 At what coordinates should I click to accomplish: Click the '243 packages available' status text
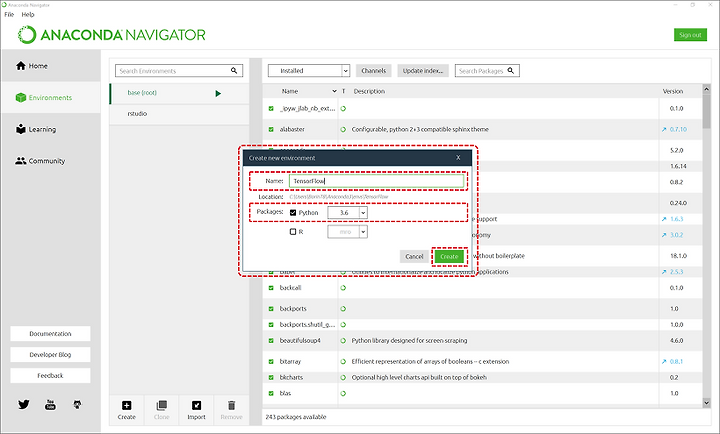(x=296, y=417)
